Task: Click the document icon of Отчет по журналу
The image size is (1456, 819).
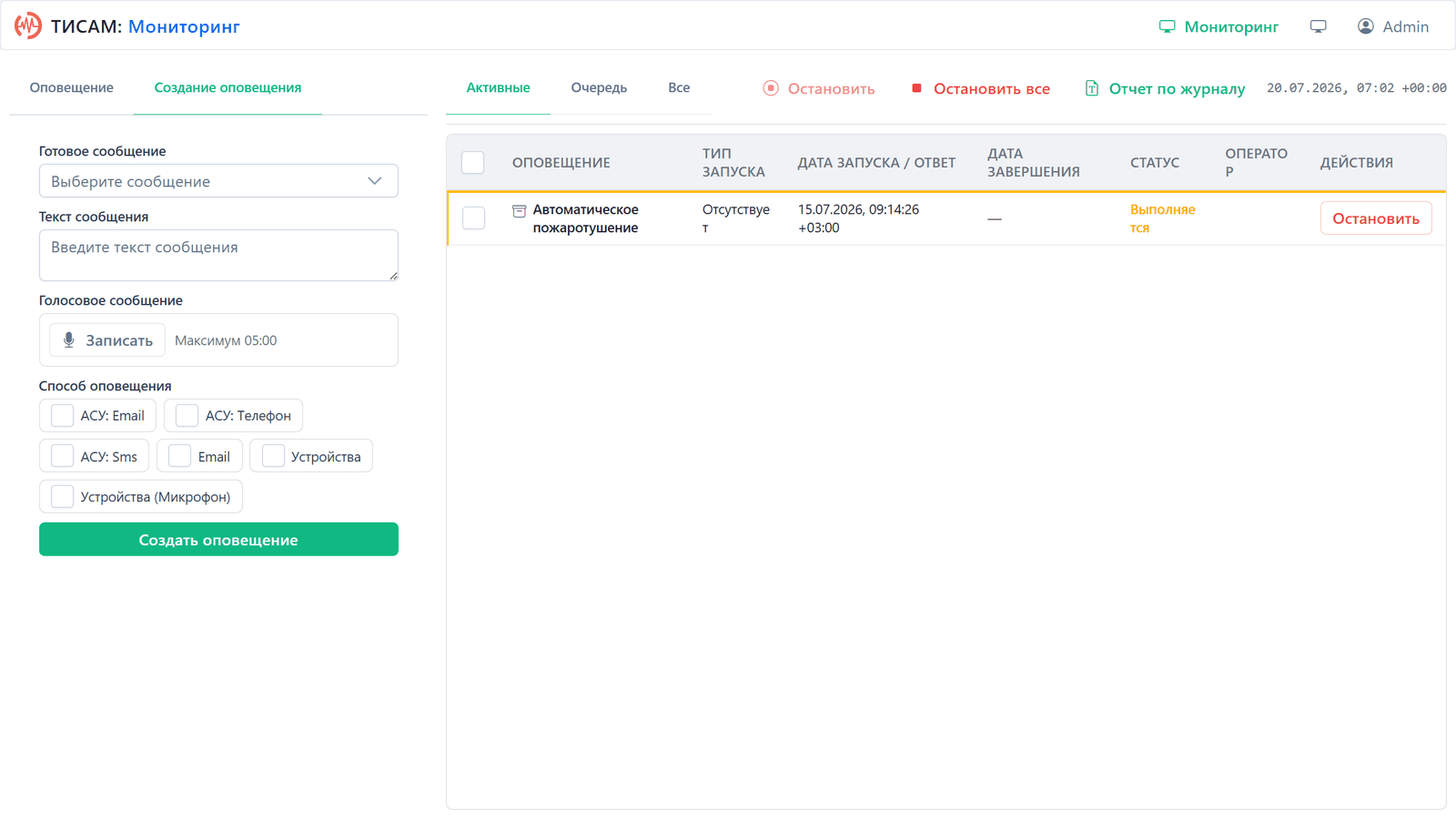Action: click(x=1092, y=88)
